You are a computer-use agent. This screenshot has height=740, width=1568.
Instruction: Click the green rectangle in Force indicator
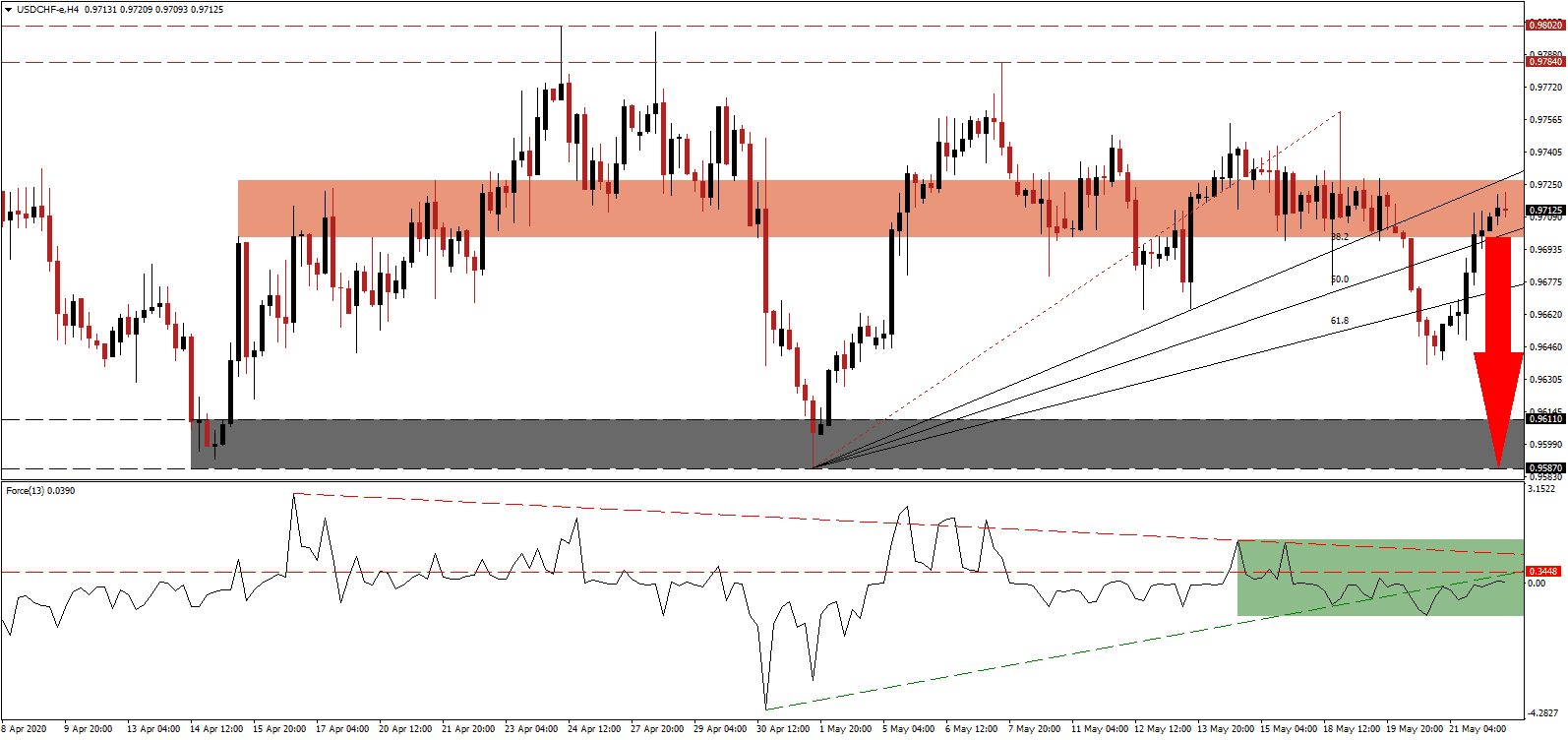[1379, 578]
